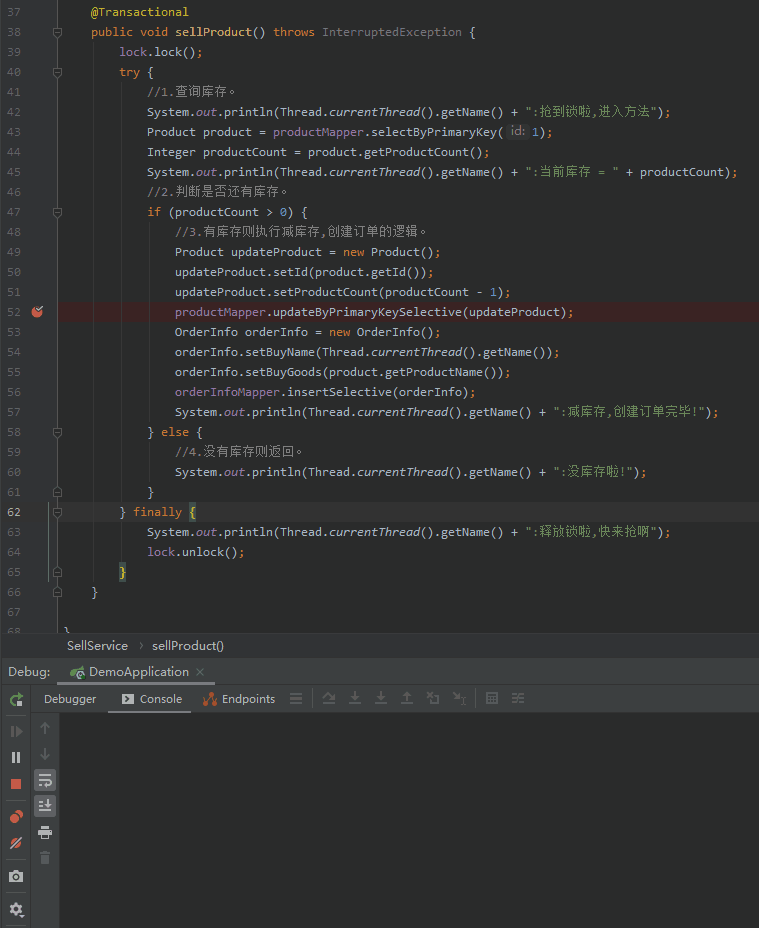
Task: Open the View Breakpoints dialog
Action: click(16, 817)
